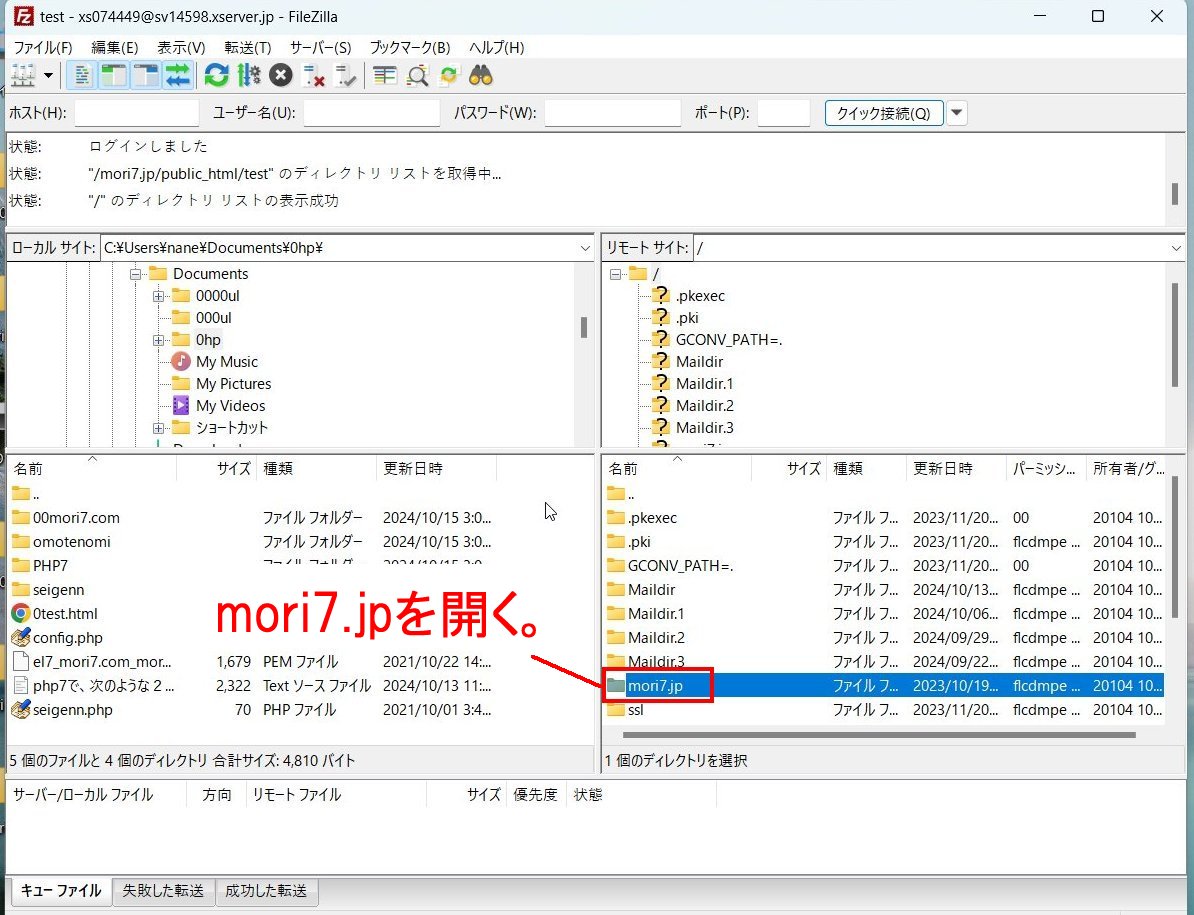Toggle remote directory tree toolbar icon
Screen dimensions: 1194x915
click(x=145, y=75)
